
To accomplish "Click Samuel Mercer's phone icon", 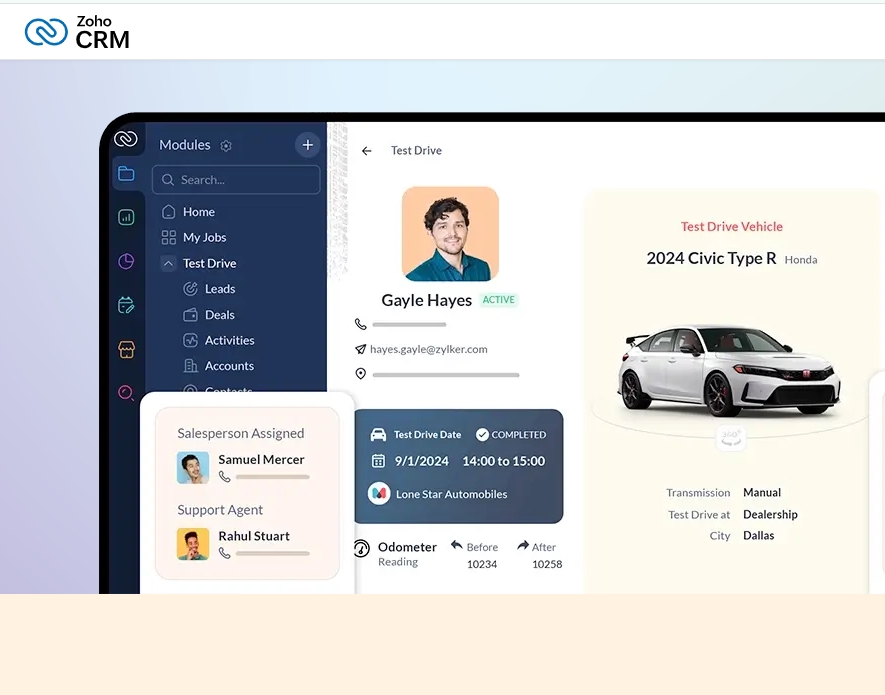I will (x=225, y=477).
